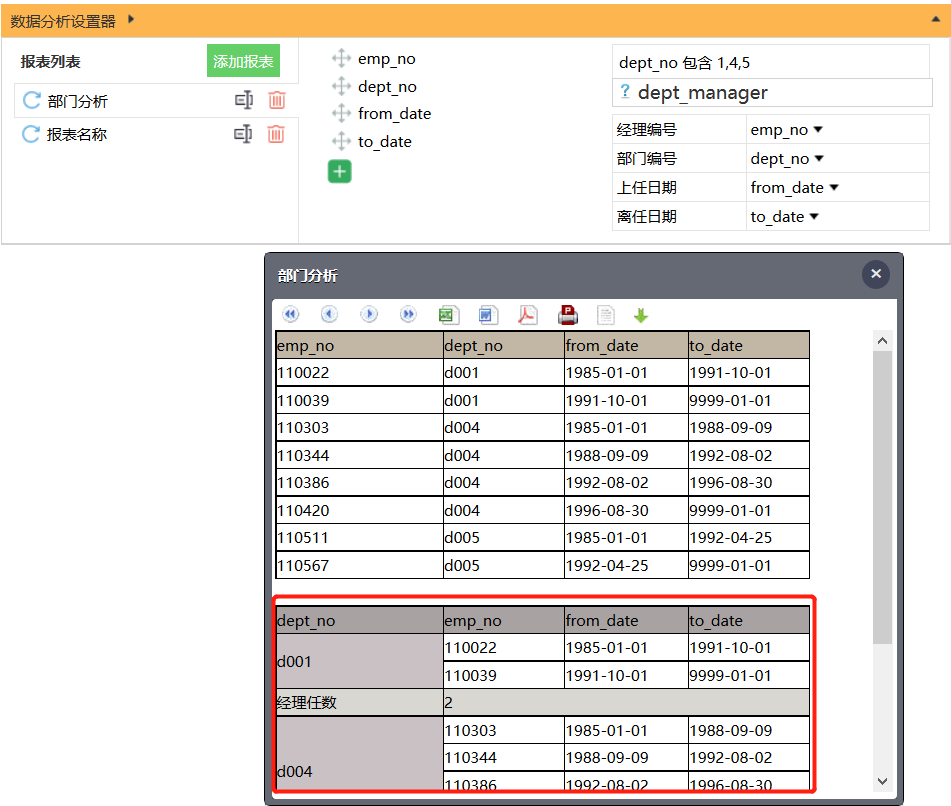Export report as PDF

(x=527, y=315)
